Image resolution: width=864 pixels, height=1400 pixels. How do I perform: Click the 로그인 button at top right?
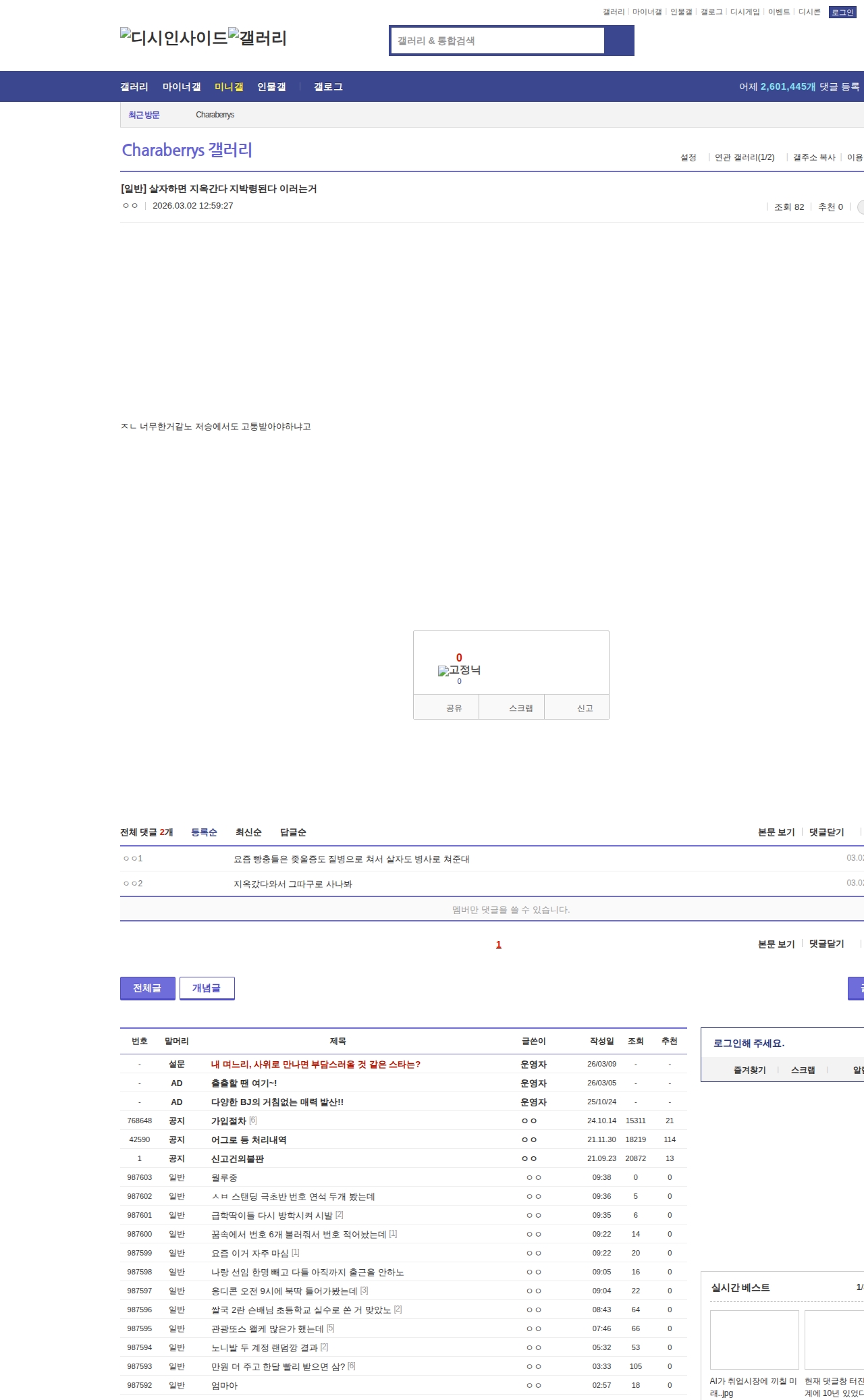coord(842,12)
